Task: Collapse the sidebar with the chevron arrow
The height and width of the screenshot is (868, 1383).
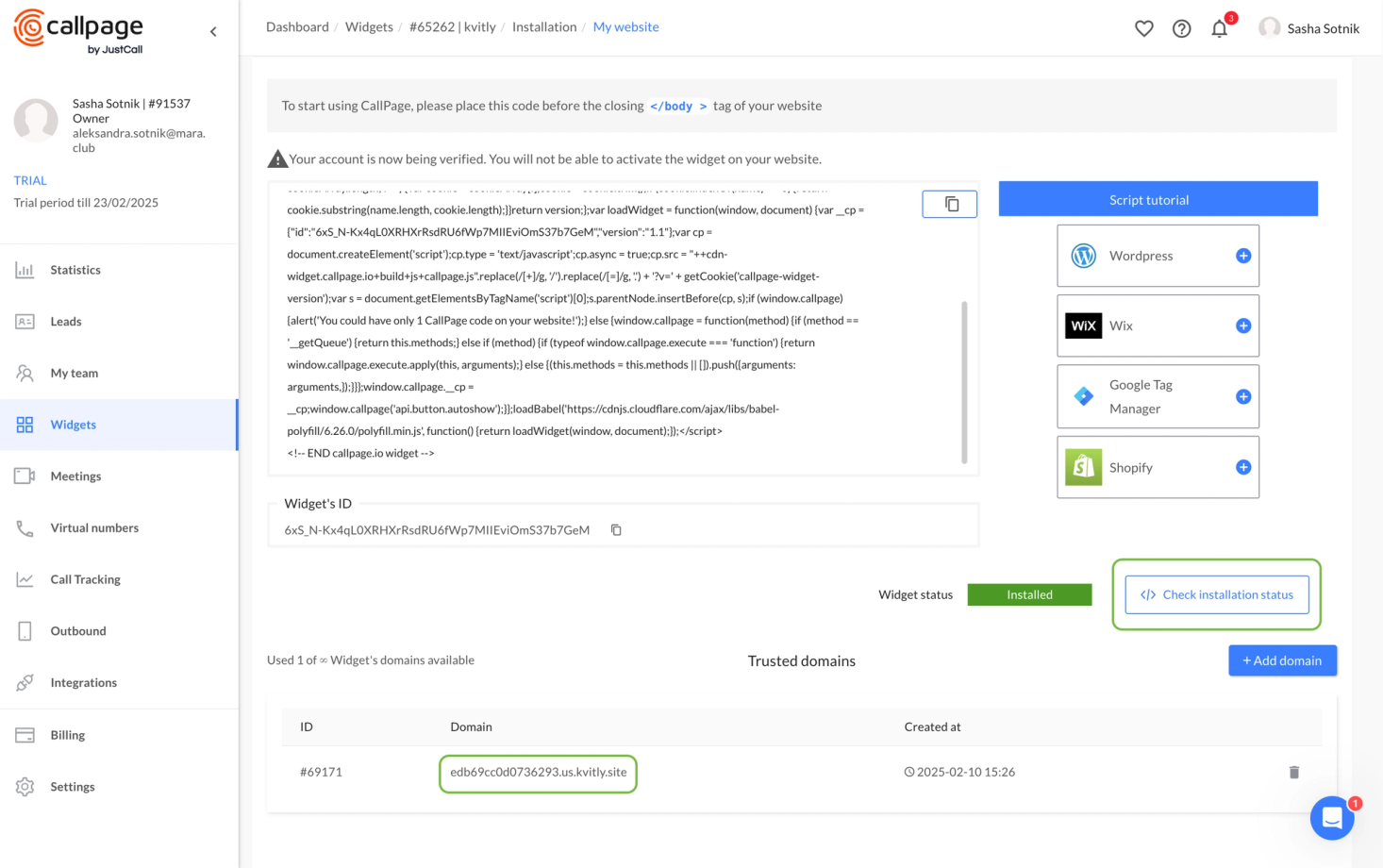Action: click(213, 31)
